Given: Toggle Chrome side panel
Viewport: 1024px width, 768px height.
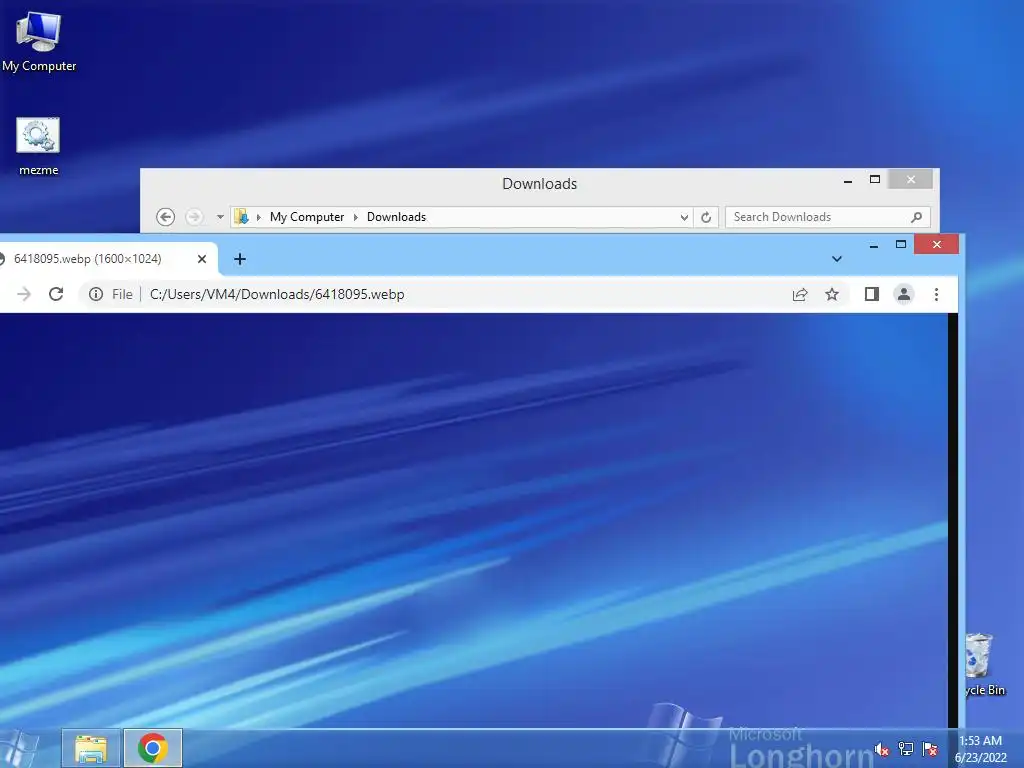Looking at the screenshot, I should pos(872,295).
